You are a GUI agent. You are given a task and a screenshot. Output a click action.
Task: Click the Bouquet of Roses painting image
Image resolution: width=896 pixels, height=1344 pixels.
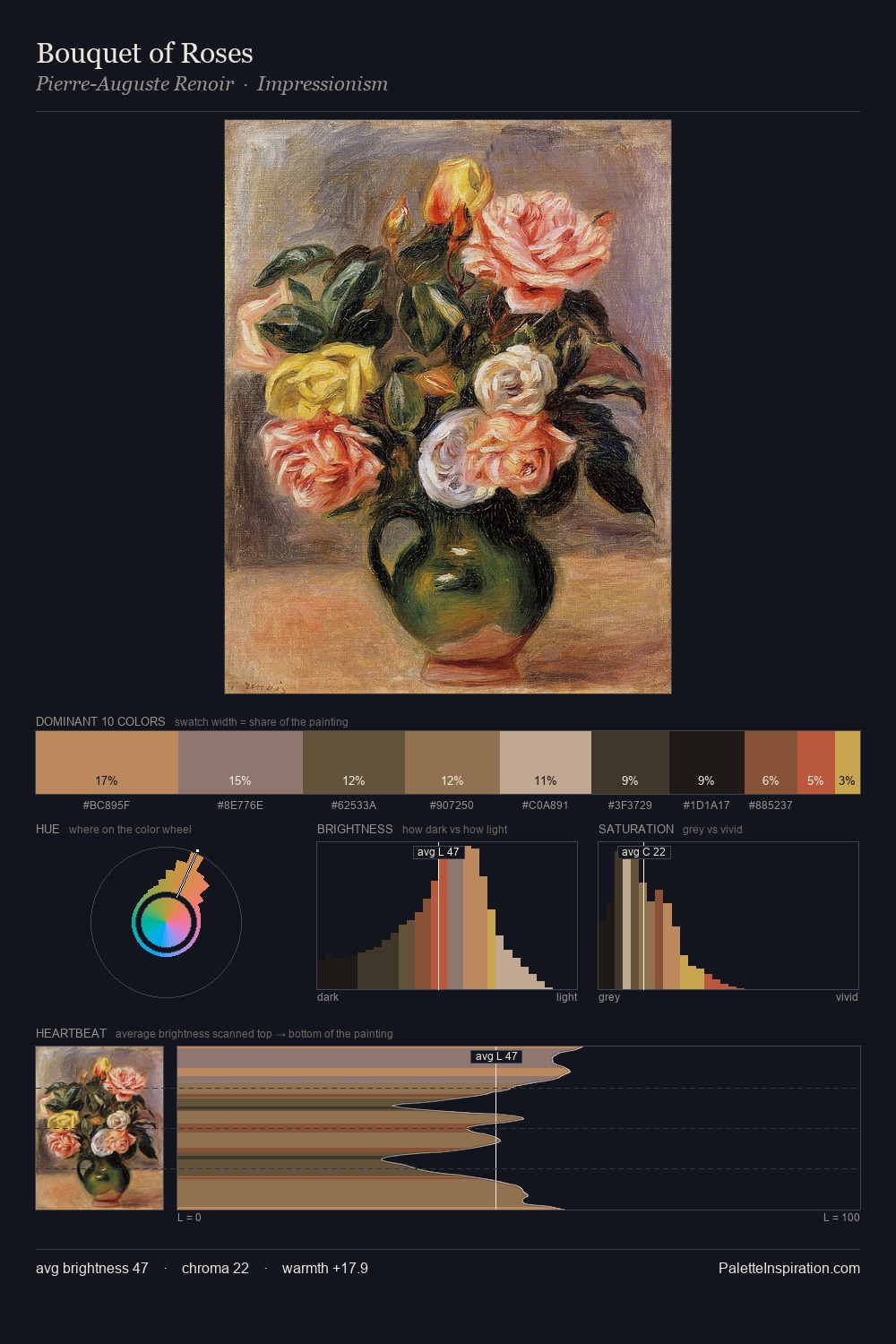[x=448, y=407]
